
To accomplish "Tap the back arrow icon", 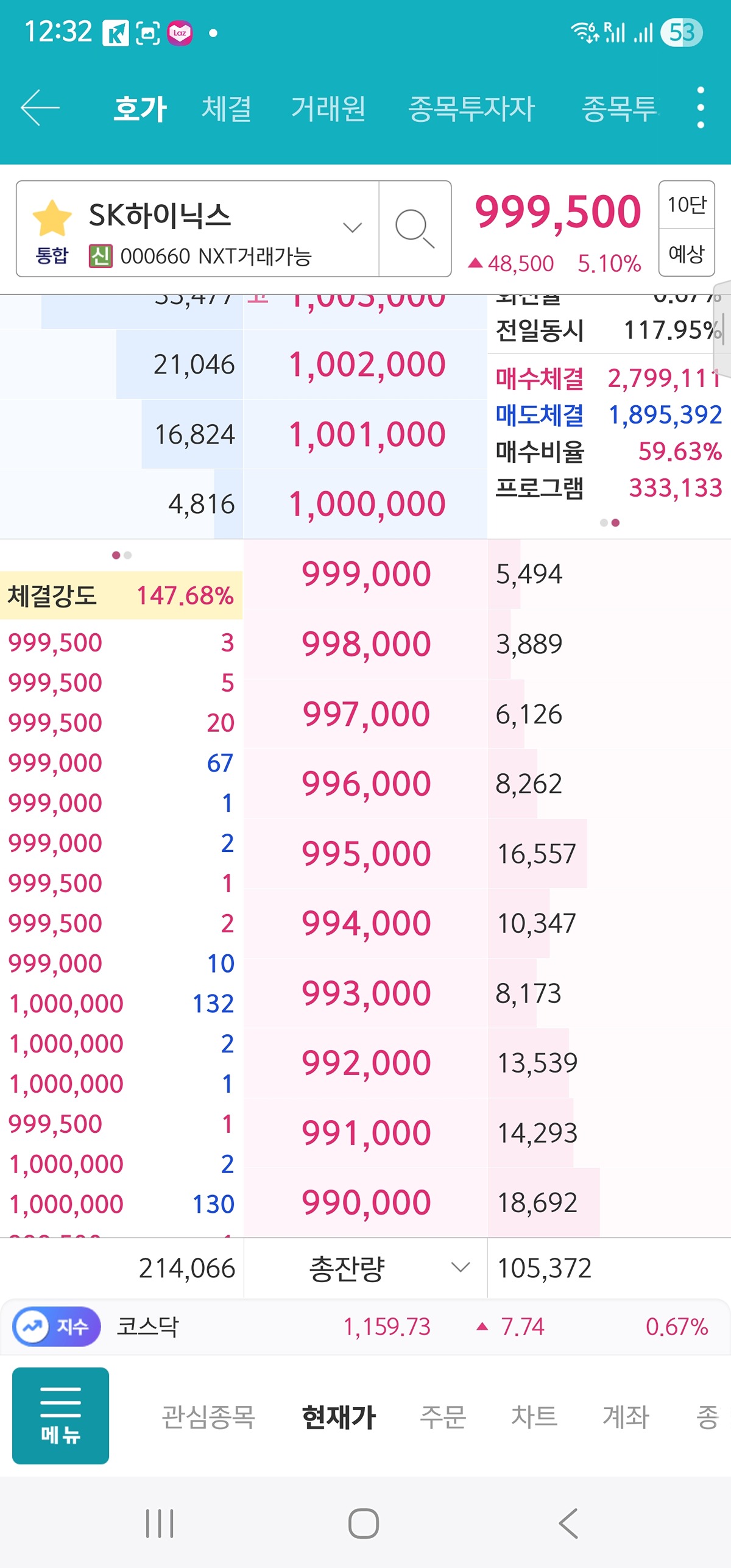I will click(40, 108).
